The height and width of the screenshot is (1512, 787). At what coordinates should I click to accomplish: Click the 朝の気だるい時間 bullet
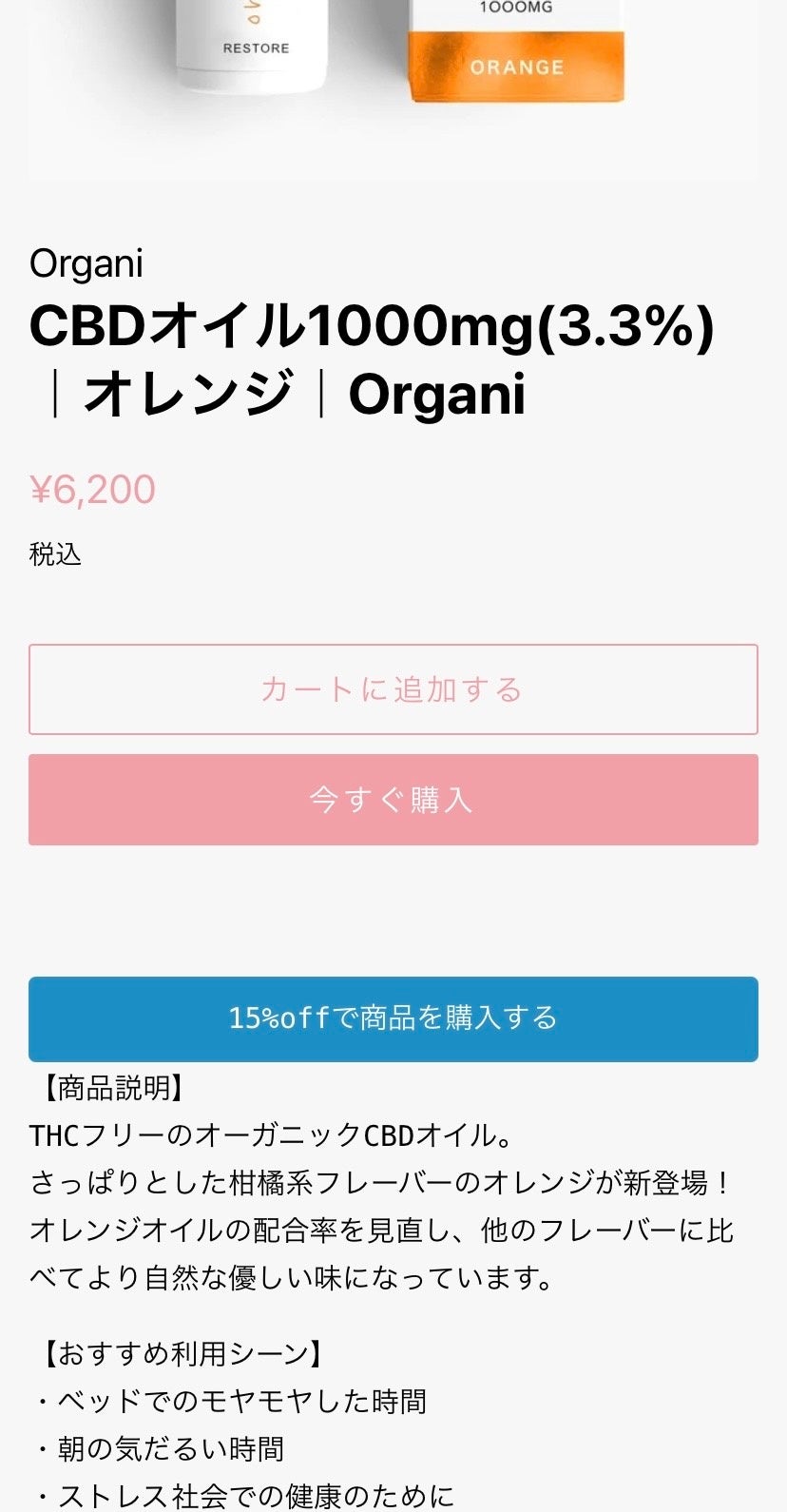pyautogui.click(x=162, y=1448)
